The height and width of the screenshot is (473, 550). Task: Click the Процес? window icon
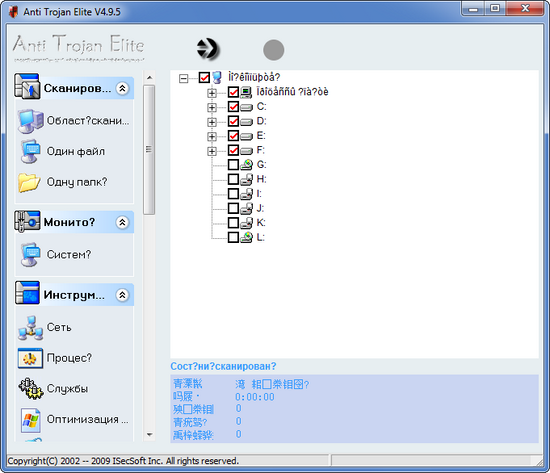[30, 358]
